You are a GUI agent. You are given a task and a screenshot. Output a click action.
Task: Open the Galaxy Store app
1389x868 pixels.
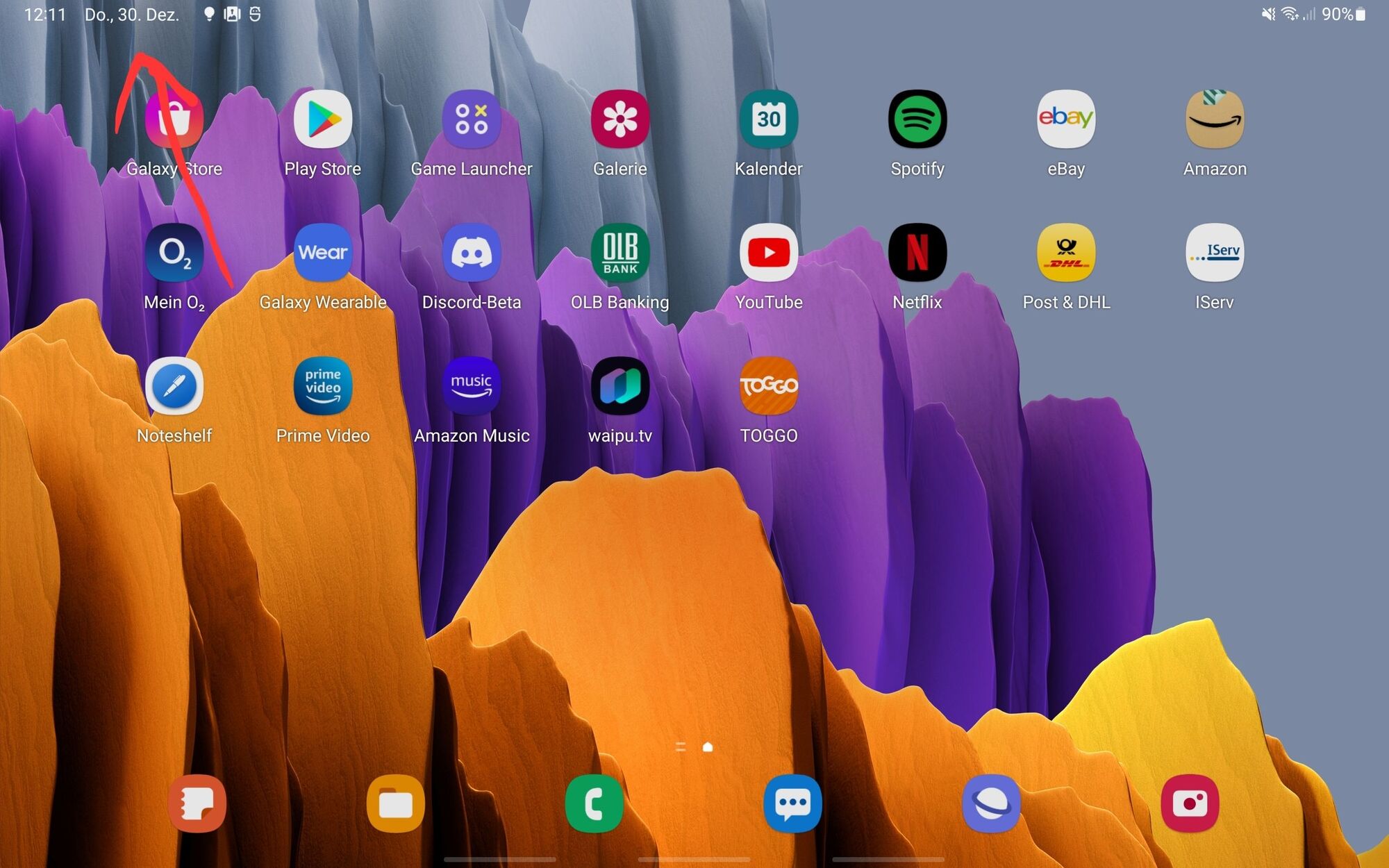(x=174, y=119)
